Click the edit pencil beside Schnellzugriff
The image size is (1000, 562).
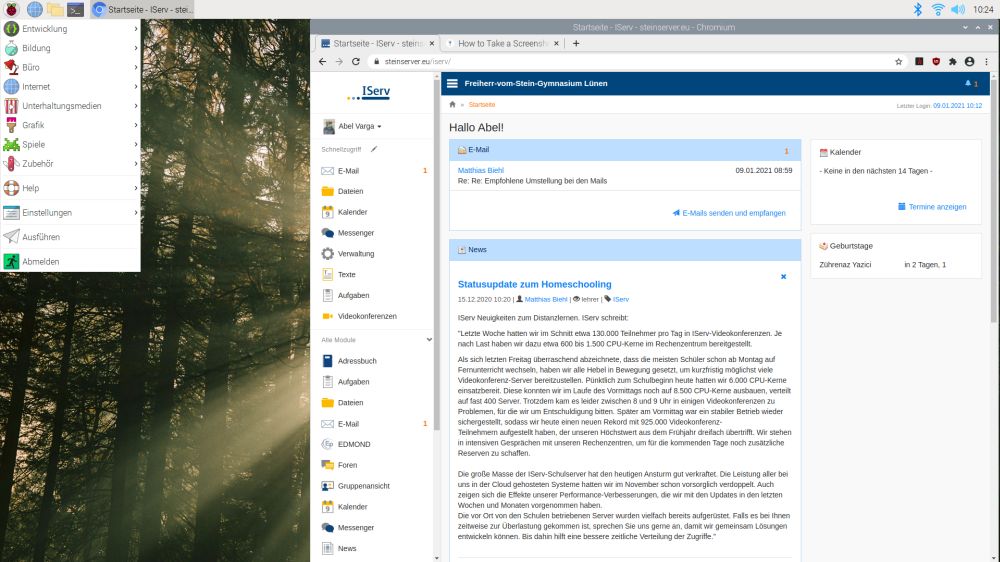(374, 149)
